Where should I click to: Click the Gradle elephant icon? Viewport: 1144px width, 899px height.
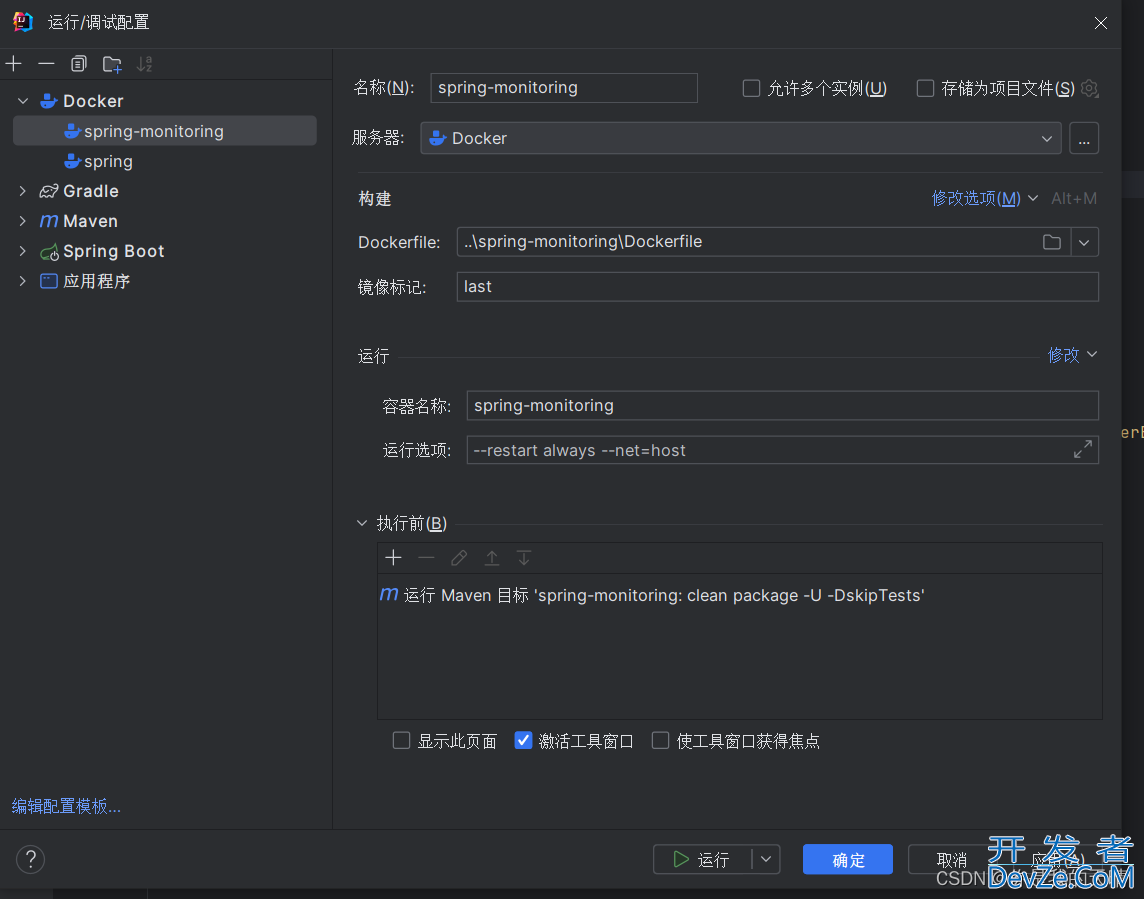48,191
